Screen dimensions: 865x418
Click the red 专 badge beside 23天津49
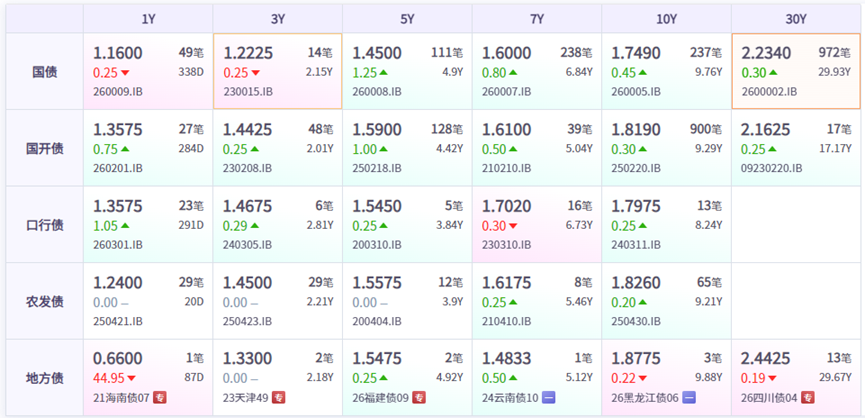pyautogui.click(x=279, y=398)
